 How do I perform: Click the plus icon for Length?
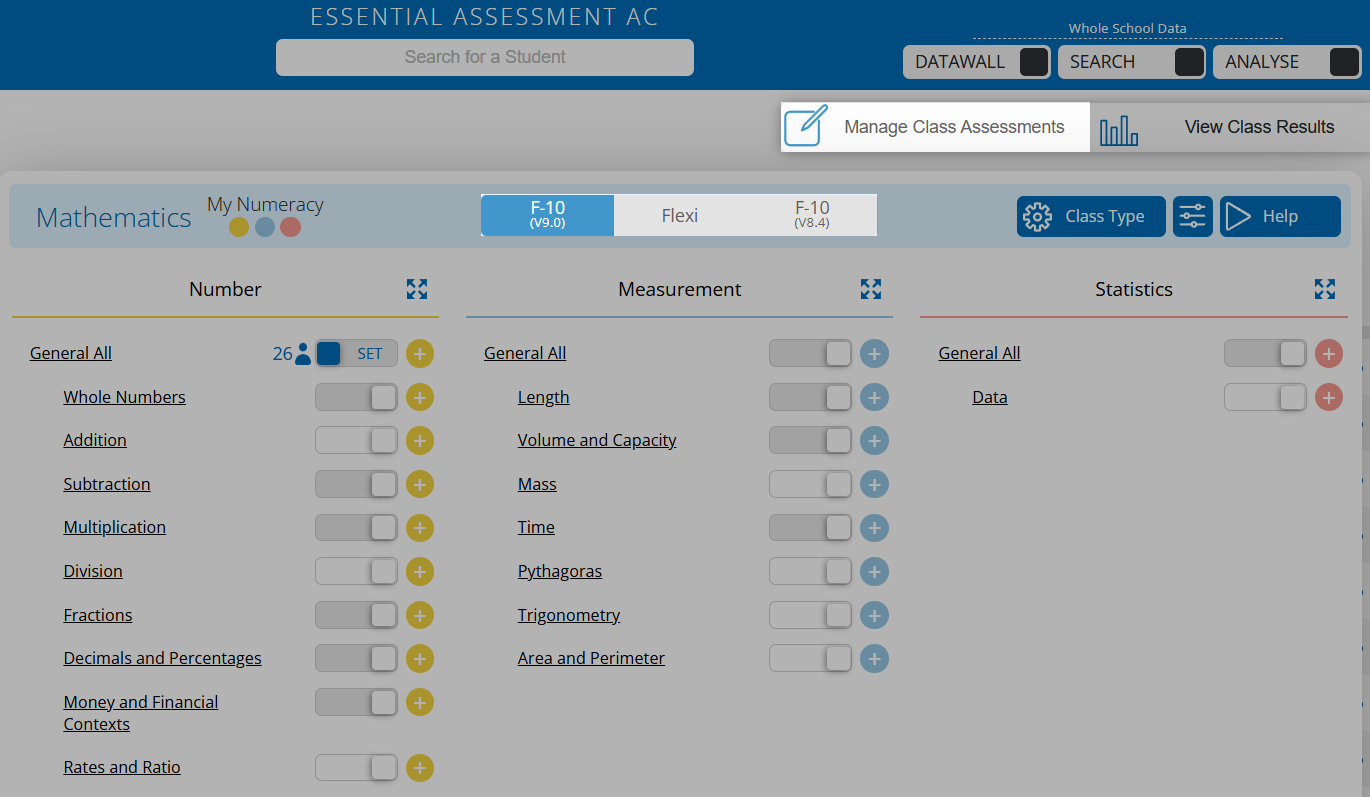(x=874, y=397)
